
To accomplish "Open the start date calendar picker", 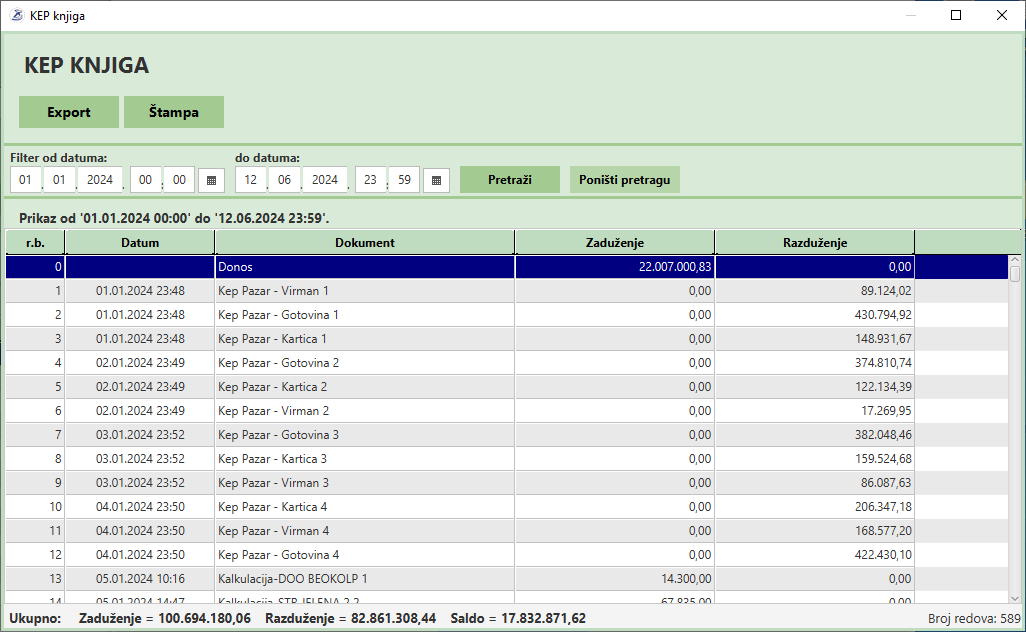I will [x=211, y=180].
